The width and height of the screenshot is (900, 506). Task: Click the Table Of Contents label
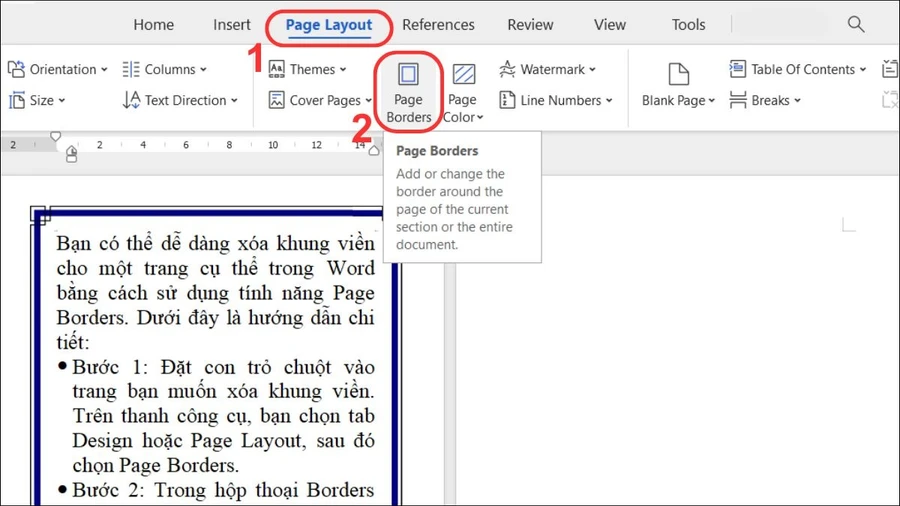coord(803,69)
